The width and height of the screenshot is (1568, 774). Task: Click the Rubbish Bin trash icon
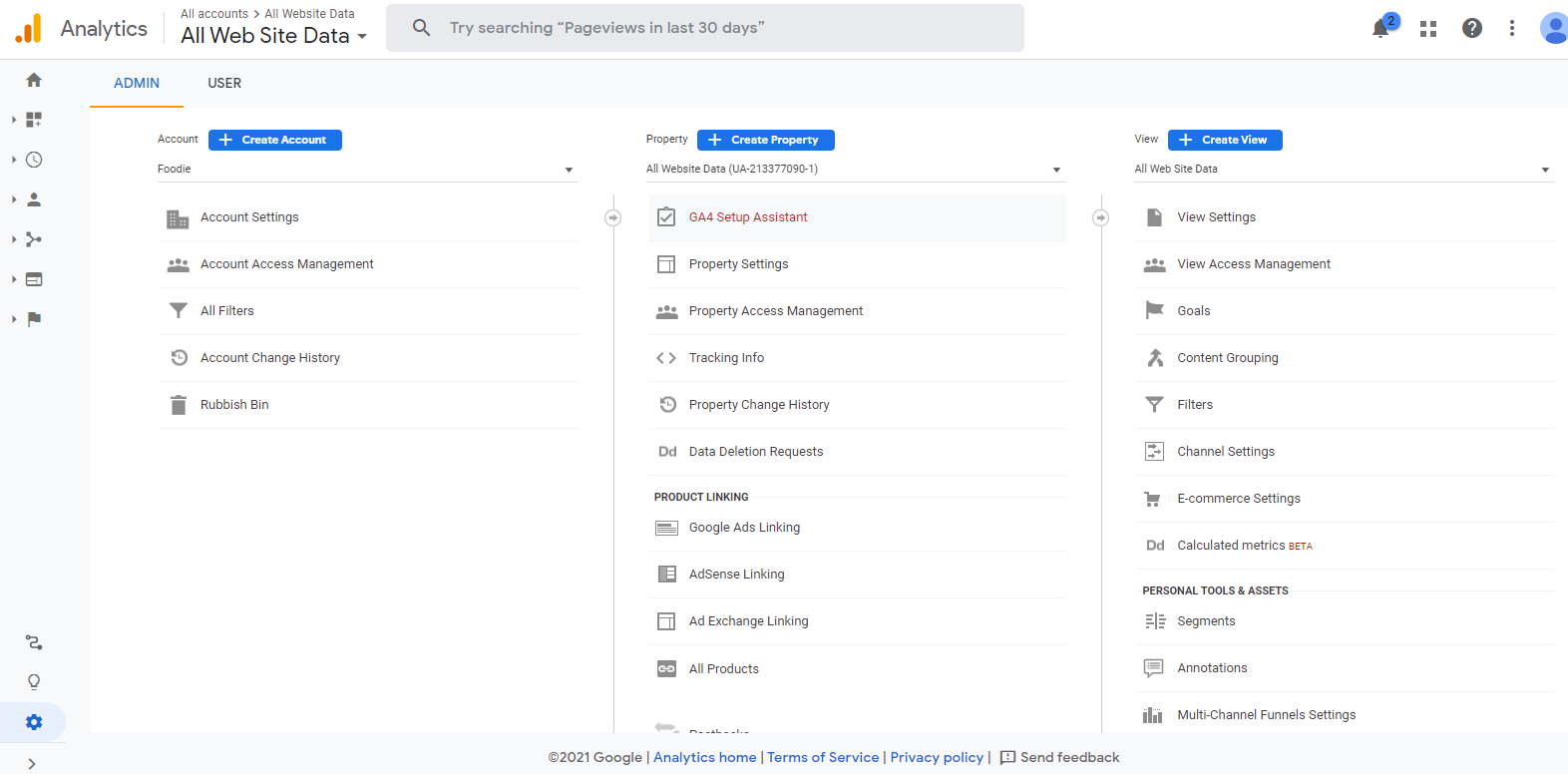coord(179,405)
